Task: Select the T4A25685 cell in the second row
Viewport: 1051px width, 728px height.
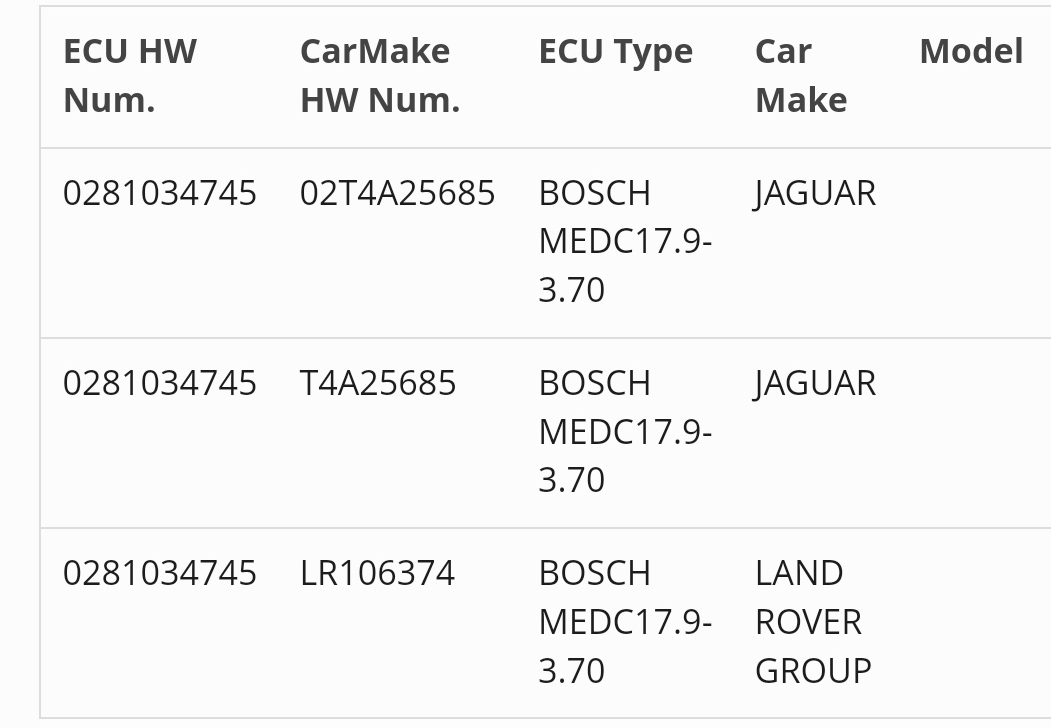Action: click(378, 383)
